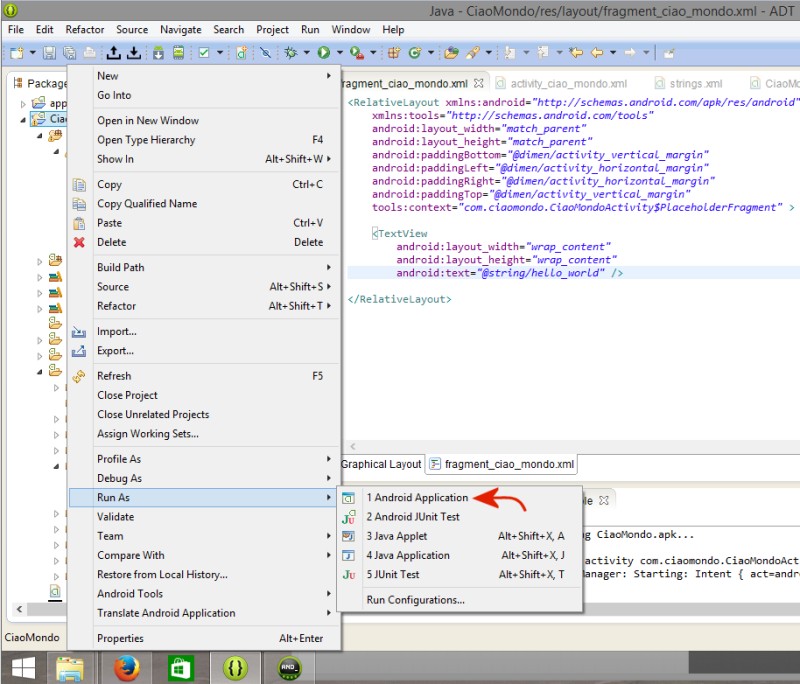Open the Window menu
This screenshot has height=684, width=800.
point(351,30)
